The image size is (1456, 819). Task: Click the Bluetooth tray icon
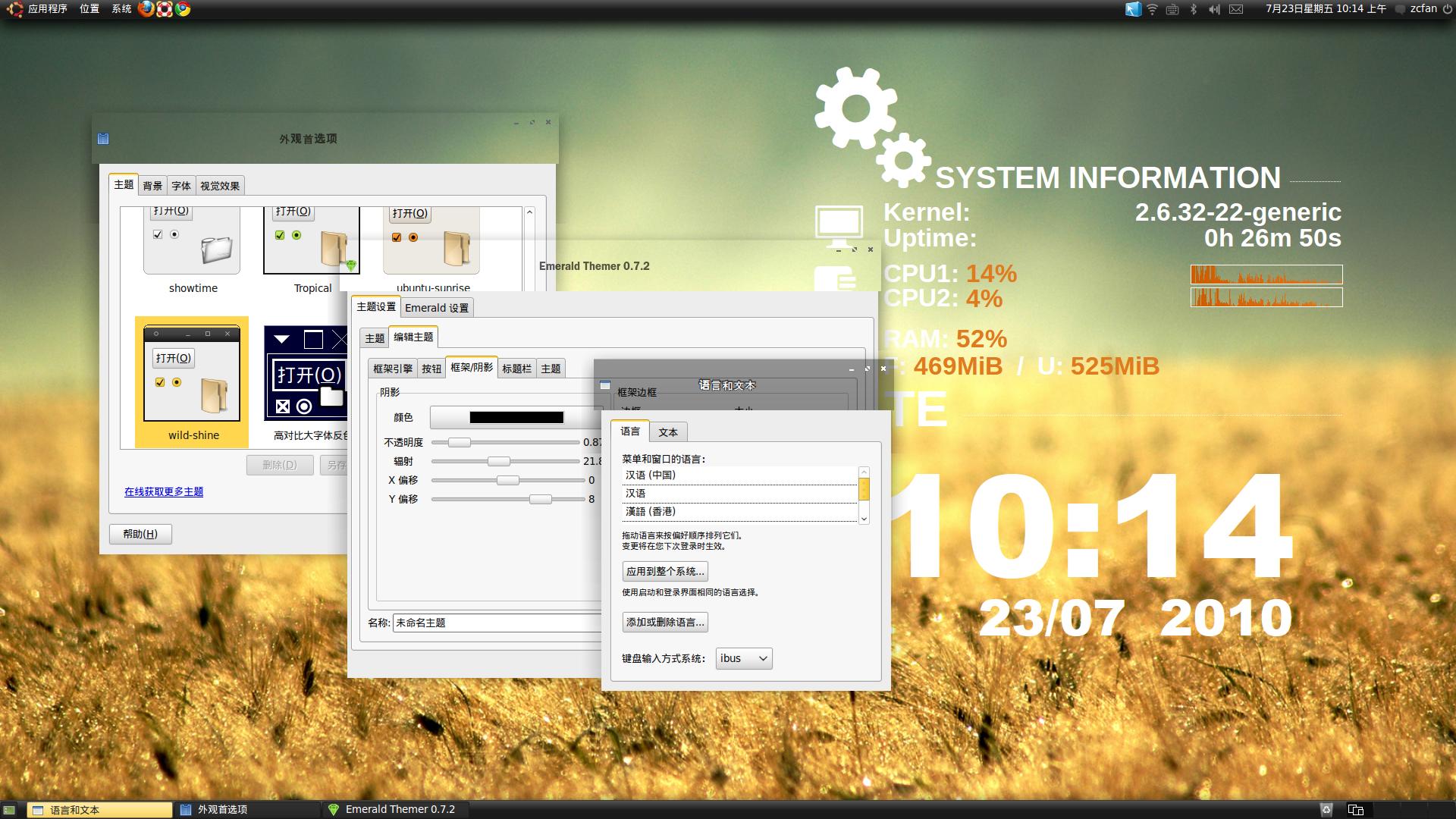click(x=1194, y=9)
